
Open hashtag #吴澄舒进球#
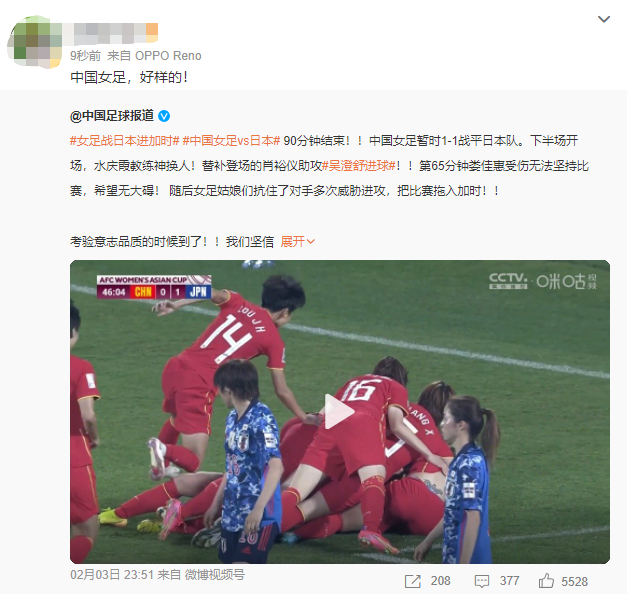click(x=359, y=166)
